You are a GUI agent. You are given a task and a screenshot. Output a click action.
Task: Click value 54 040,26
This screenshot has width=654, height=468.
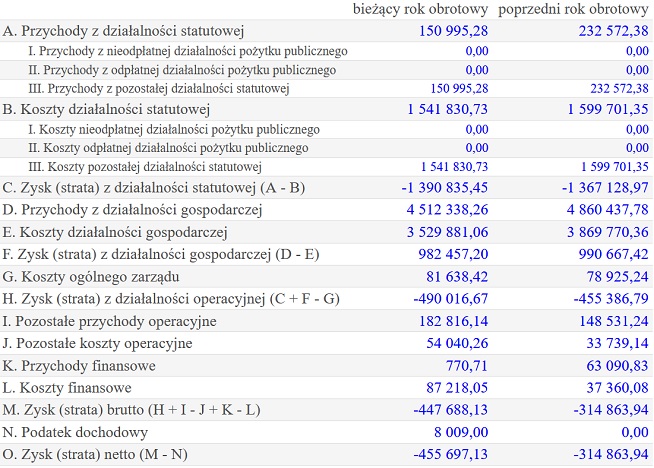pos(457,344)
